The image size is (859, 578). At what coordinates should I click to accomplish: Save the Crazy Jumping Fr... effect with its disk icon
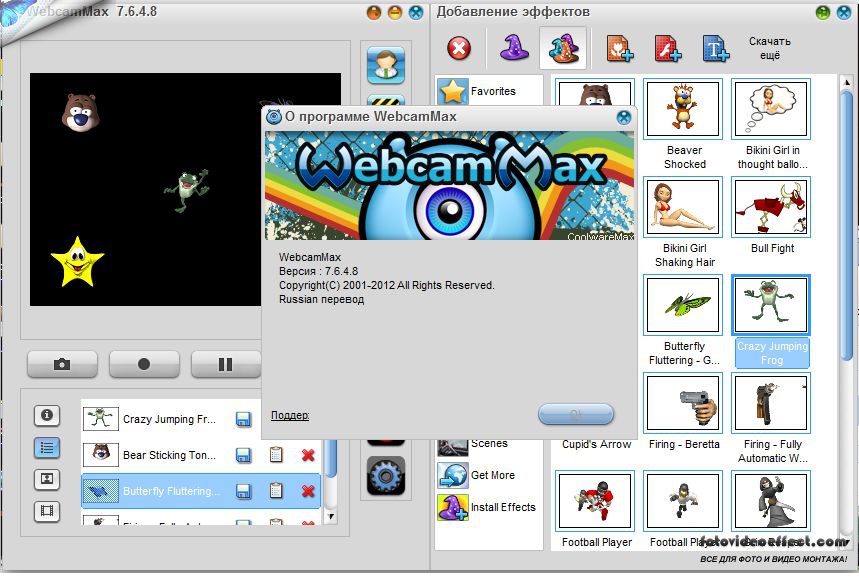(243, 419)
